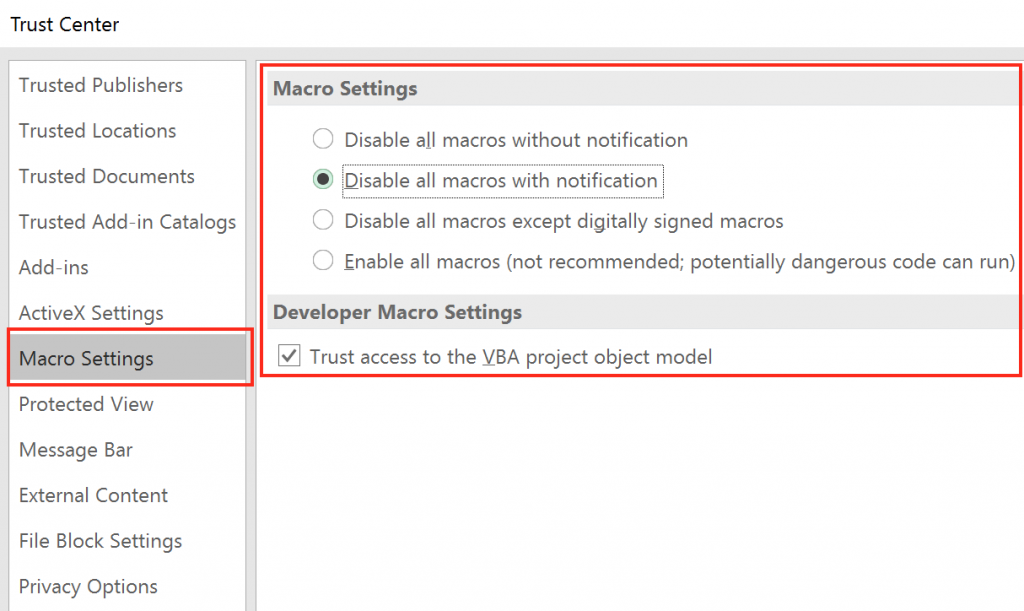Choose Disable all macros except digitally signed macros

coord(322,220)
